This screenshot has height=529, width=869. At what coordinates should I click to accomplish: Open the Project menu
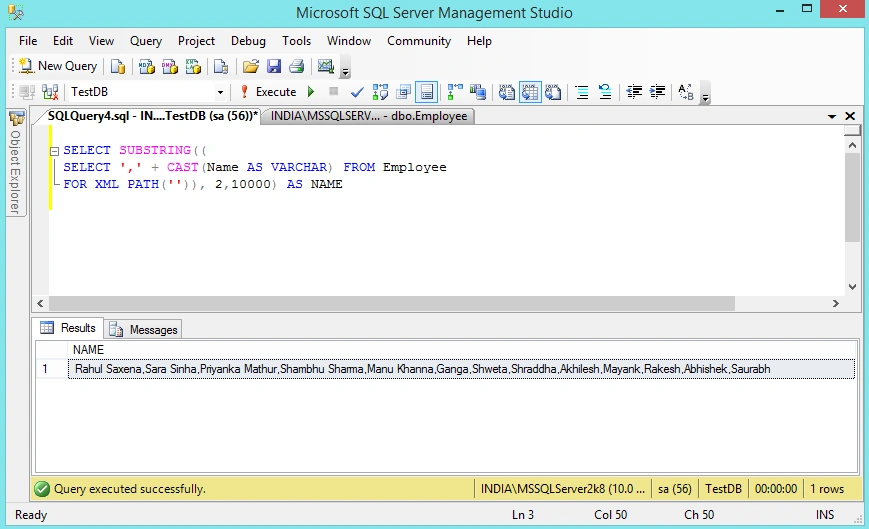click(x=196, y=41)
